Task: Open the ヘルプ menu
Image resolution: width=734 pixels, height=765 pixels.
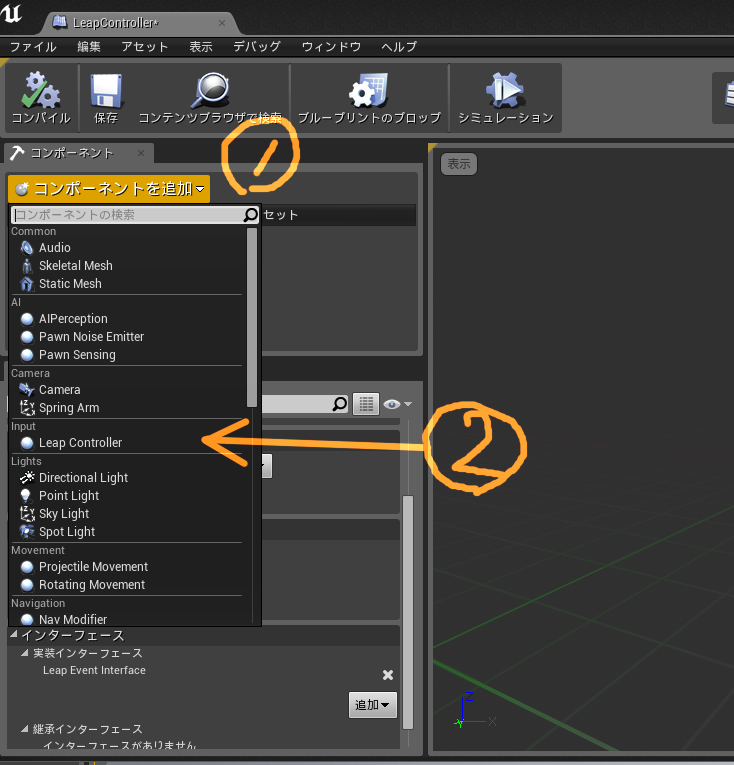Action: tap(399, 47)
